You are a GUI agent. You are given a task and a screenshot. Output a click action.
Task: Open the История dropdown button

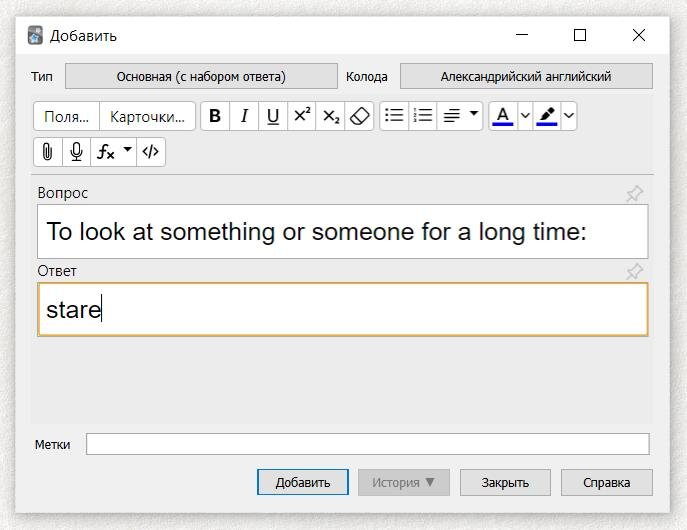(404, 482)
